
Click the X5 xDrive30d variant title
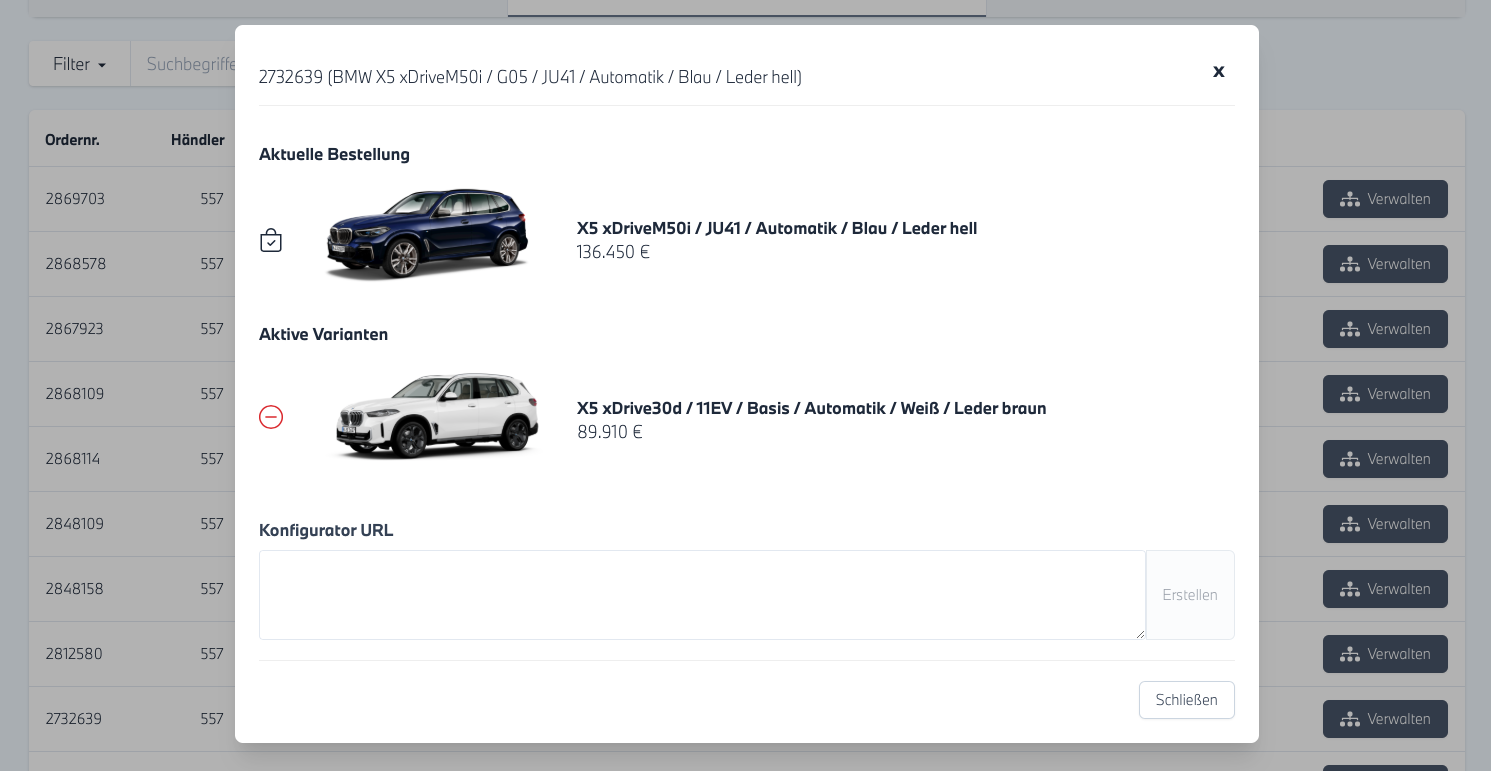pyautogui.click(x=811, y=408)
